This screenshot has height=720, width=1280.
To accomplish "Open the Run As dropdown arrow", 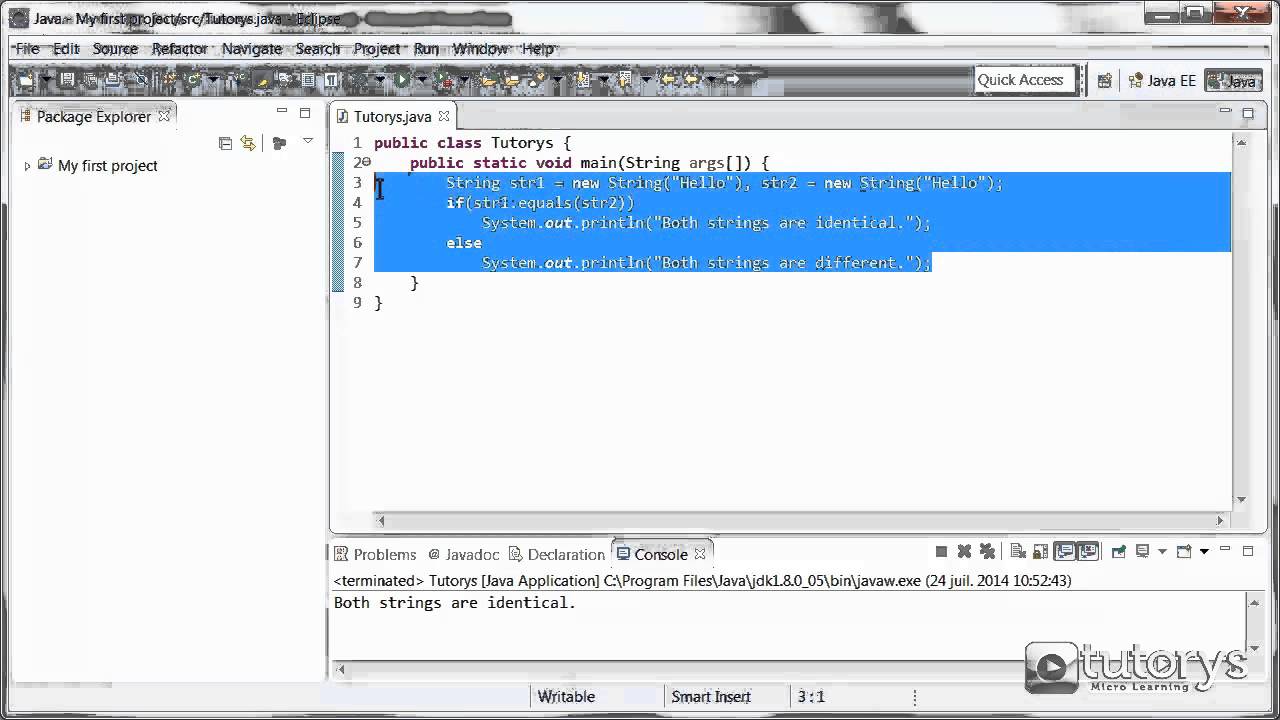I will coord(422,80).
